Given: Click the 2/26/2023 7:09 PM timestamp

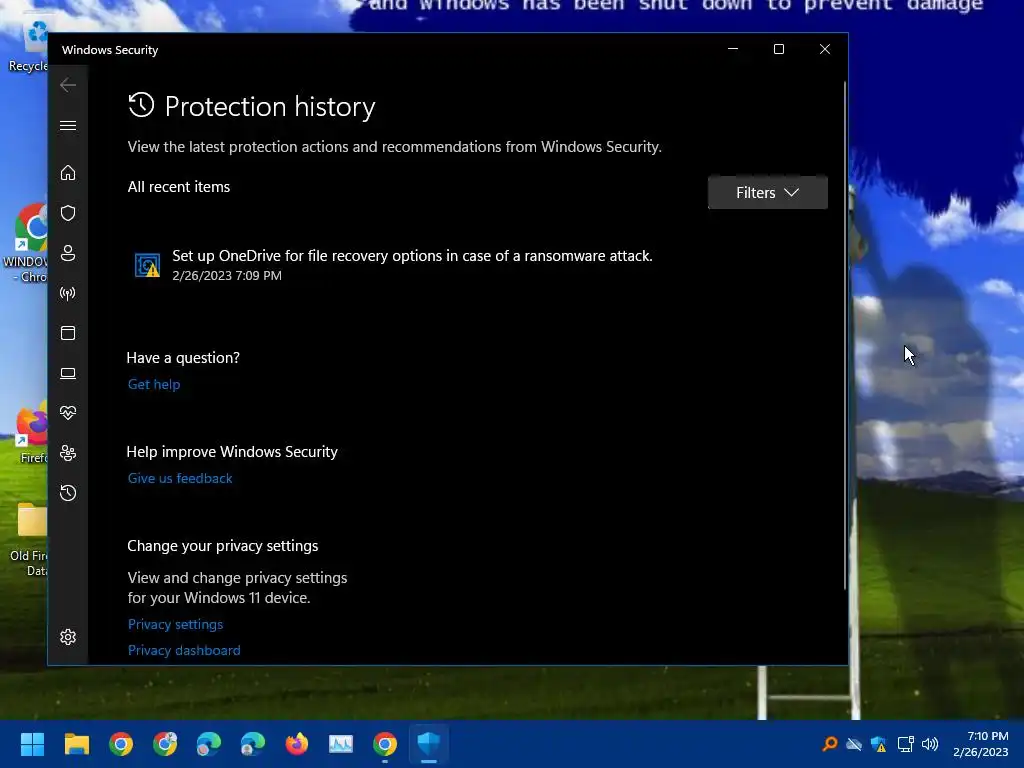Looking at the screenshot, I should 227,276.
